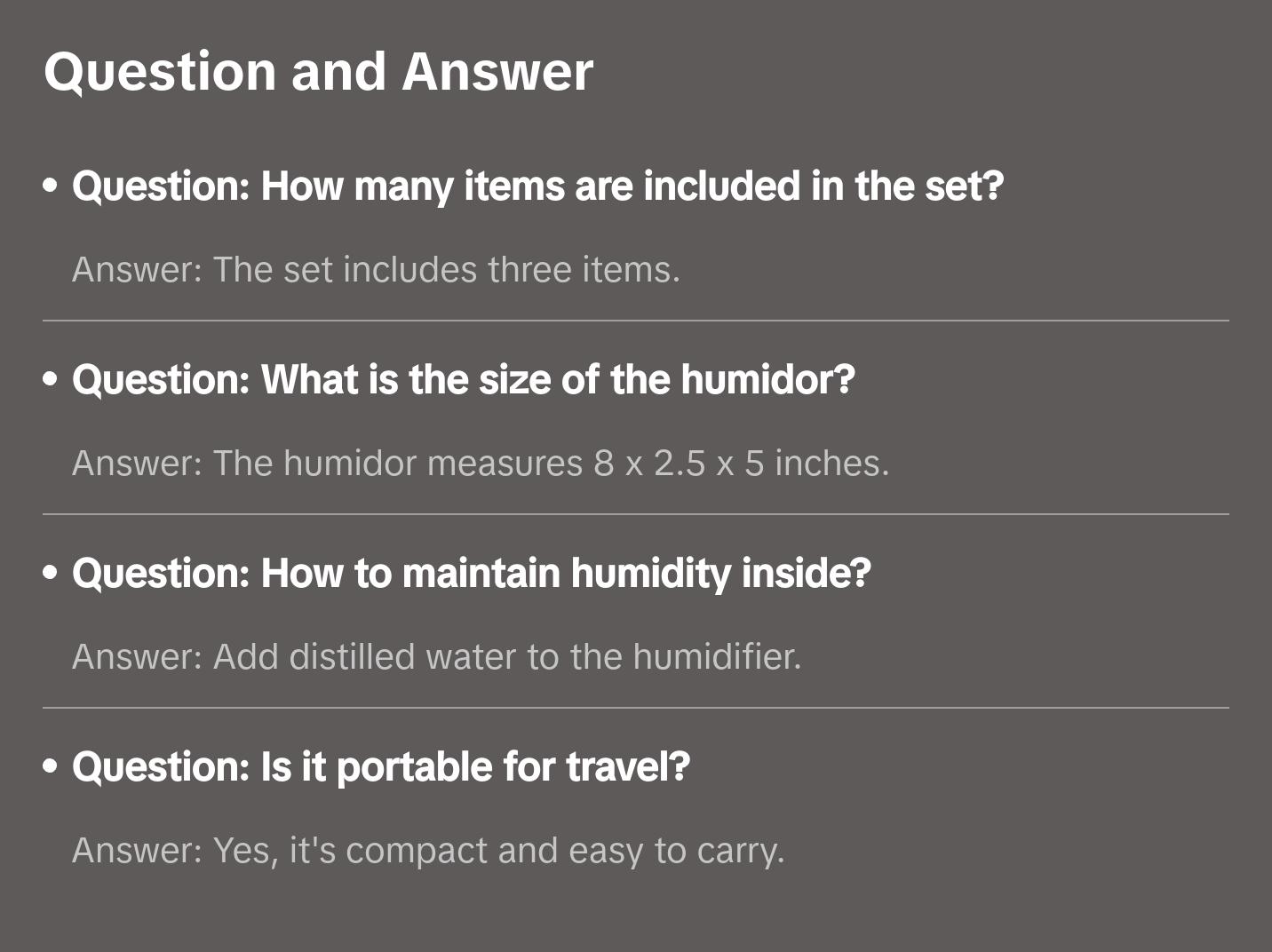
Task: Select the answer about adding distilled water
Action: [436, 656]
